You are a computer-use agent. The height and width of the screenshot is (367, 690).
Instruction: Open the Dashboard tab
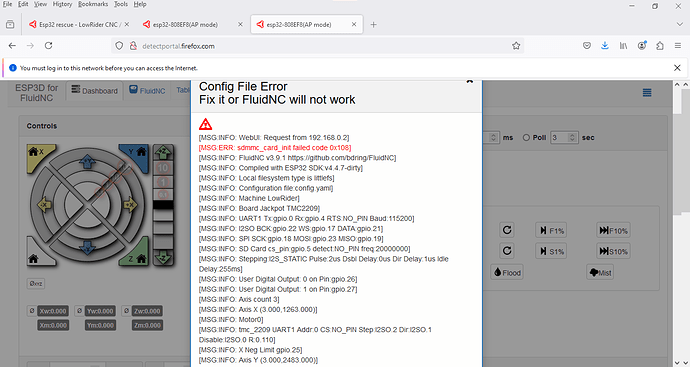[x=95, y=91]
